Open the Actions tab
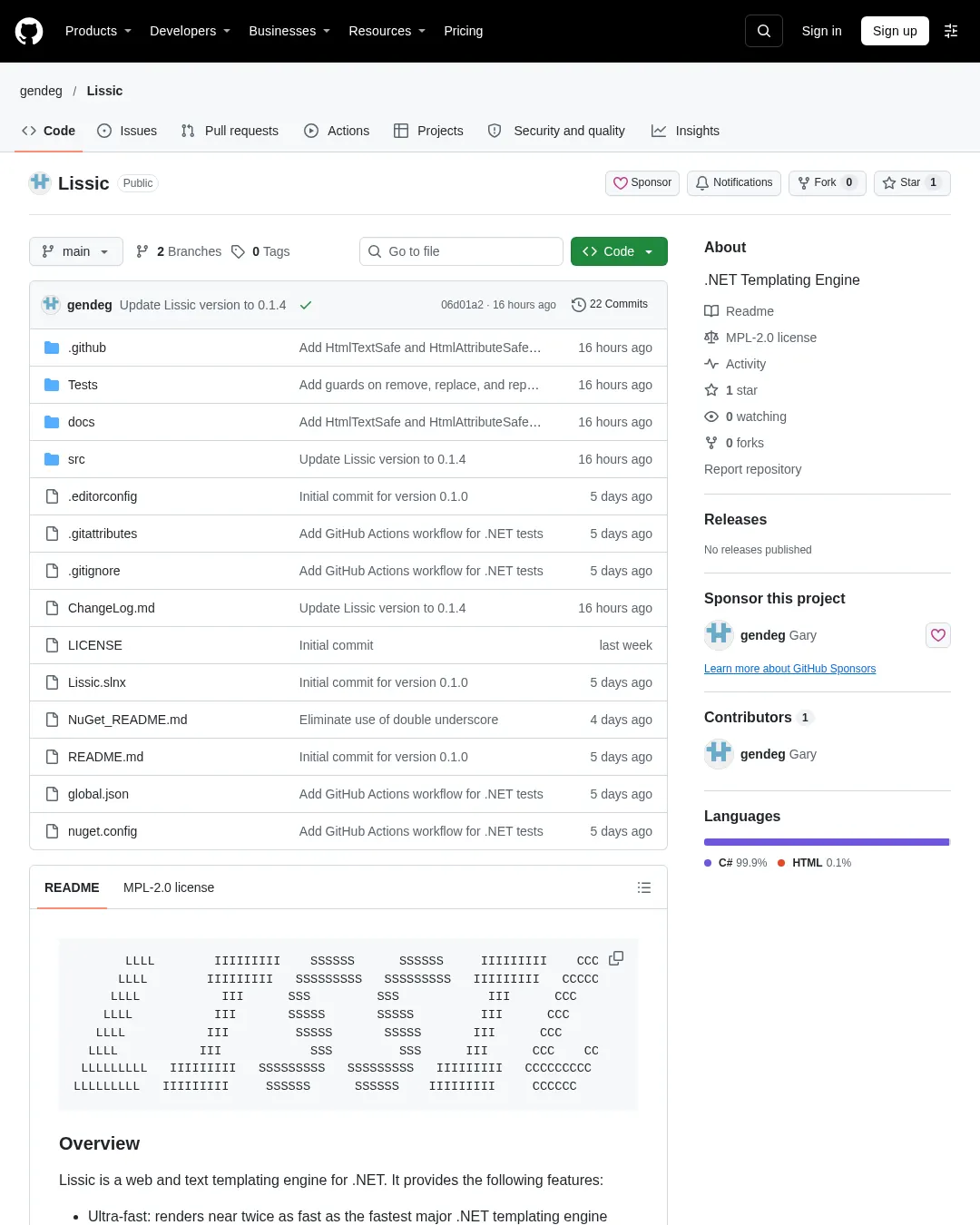This screenshot has height=1225, width=980. tap(337, 131)
